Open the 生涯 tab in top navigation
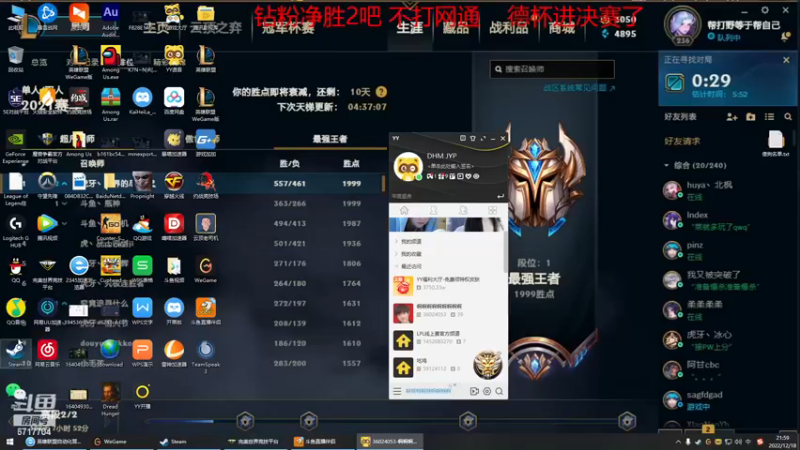800x450 pixels. [410, 28]
